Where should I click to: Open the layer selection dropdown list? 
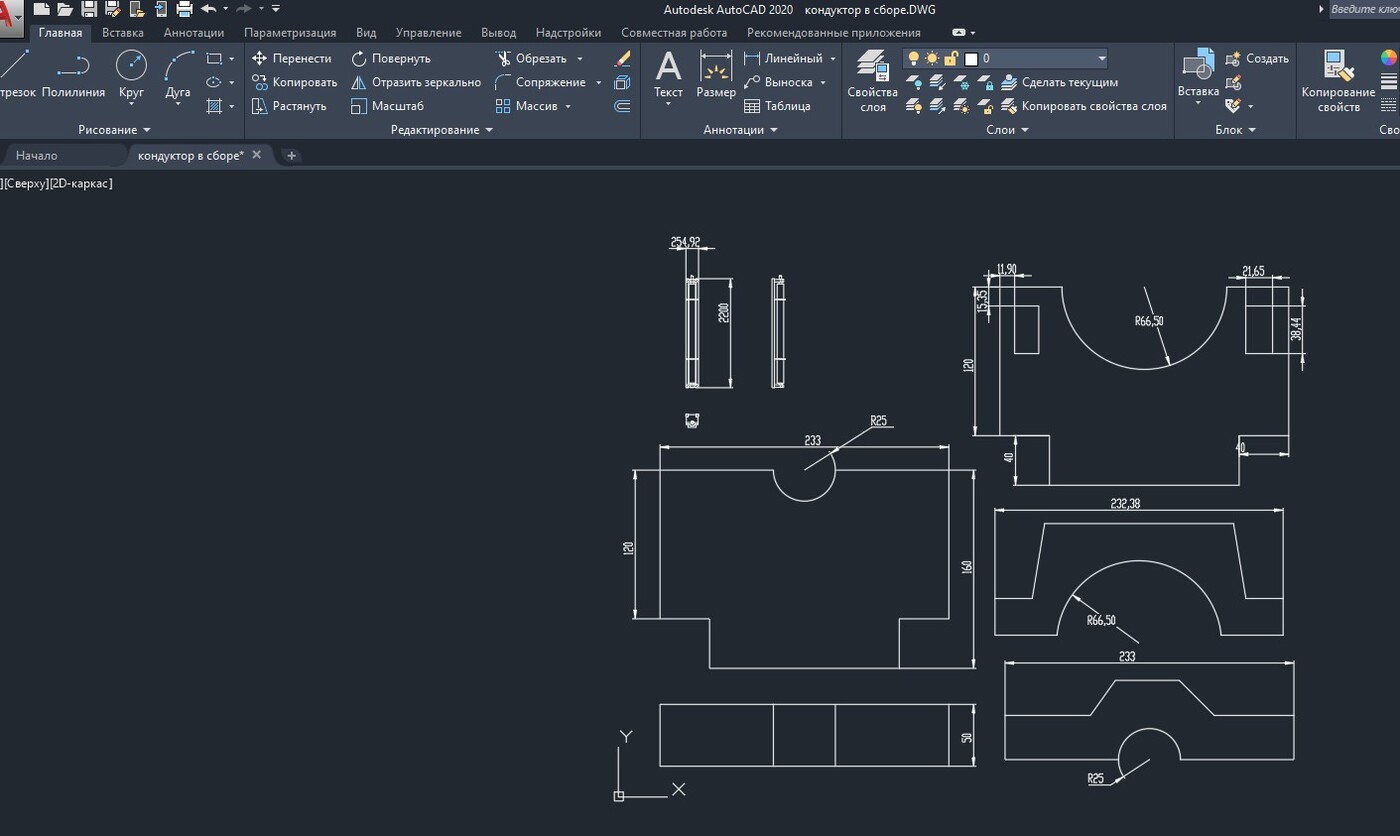coord(1101,59)
